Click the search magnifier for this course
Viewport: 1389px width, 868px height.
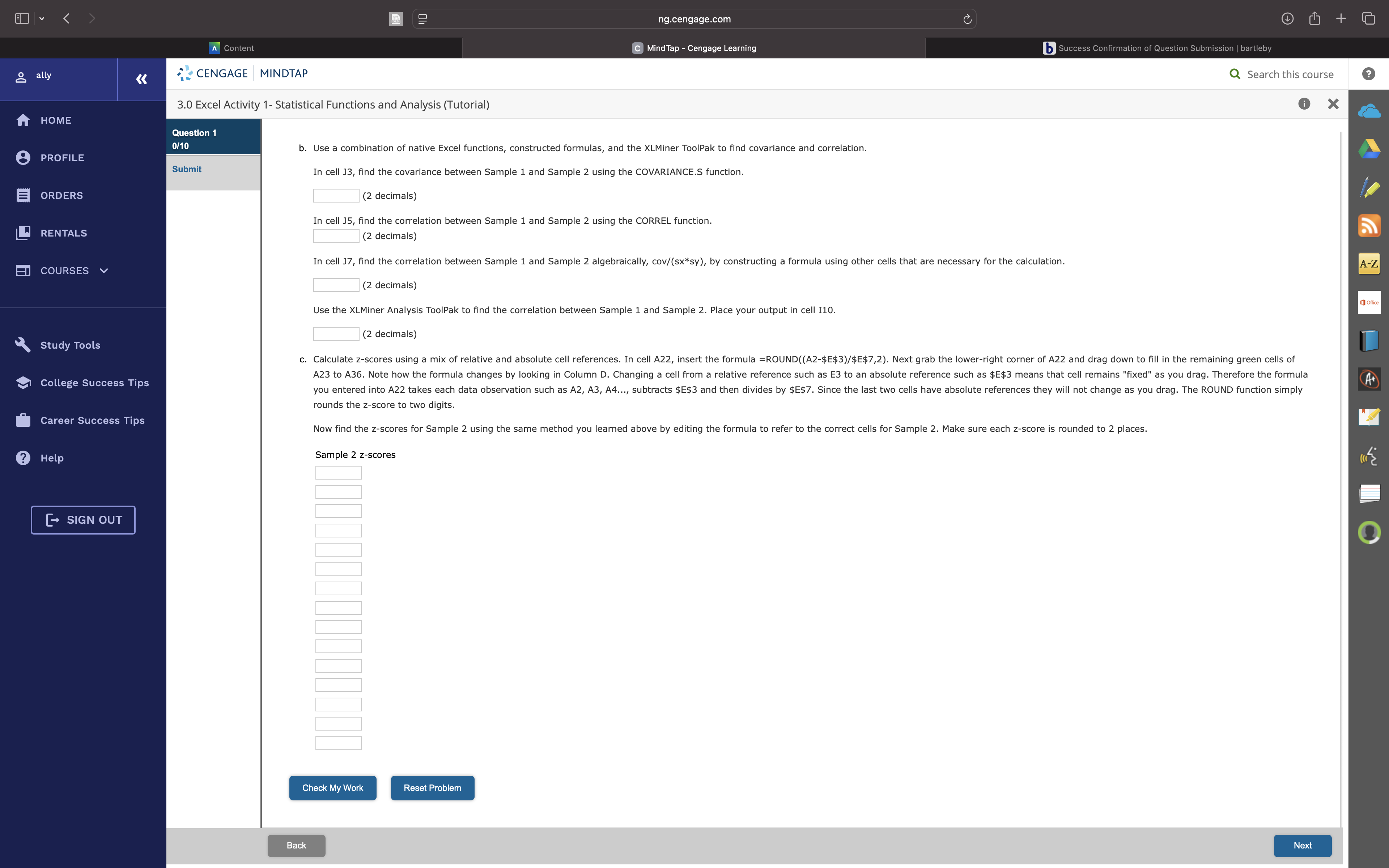tap(1234, 73)
